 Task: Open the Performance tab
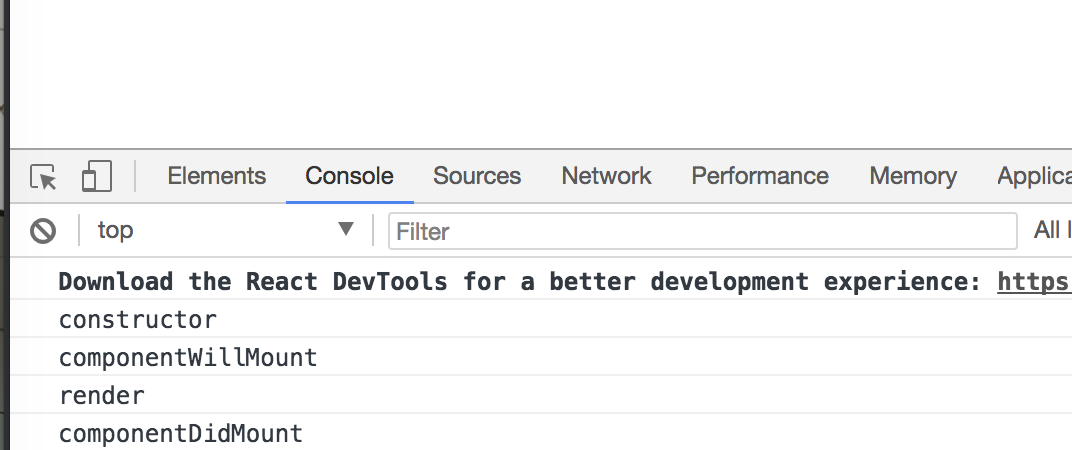click(759, 177)
